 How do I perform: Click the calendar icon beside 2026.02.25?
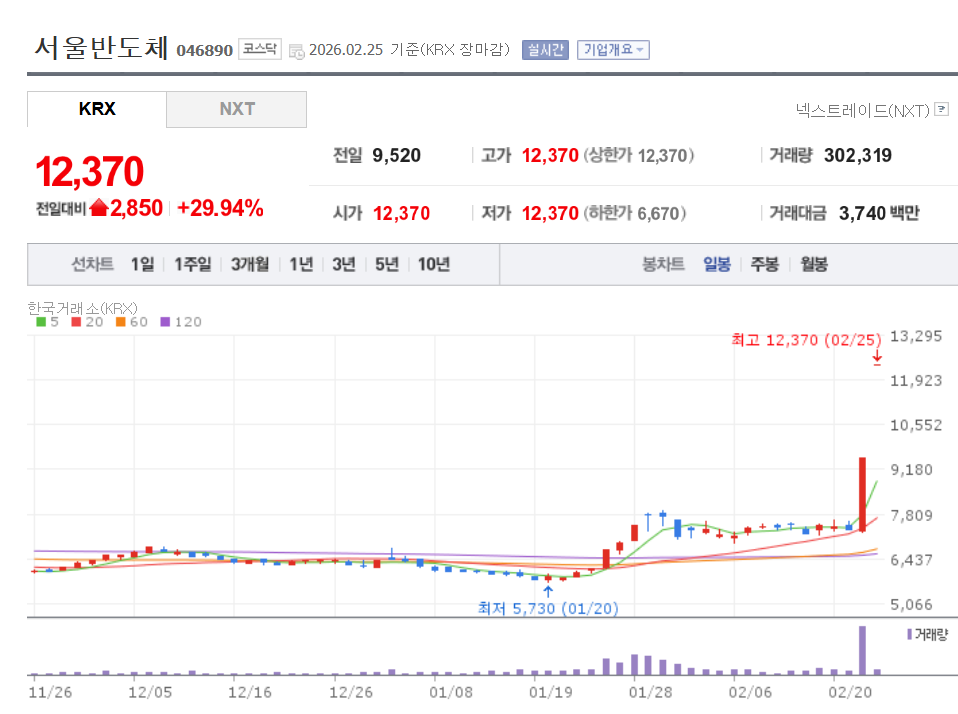coord(296,51)
